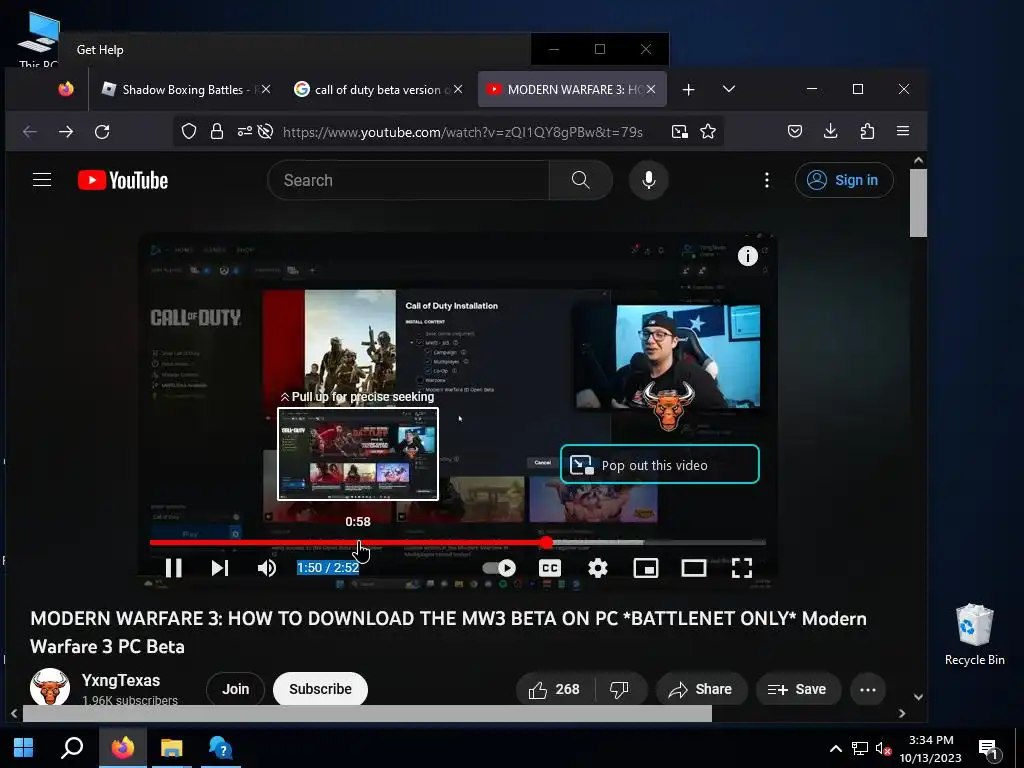Image resolution: width=1024 pixels, height=768 pixels.
Task: Go forward one page
Action: pyautogui.click(x=66, y=132)
